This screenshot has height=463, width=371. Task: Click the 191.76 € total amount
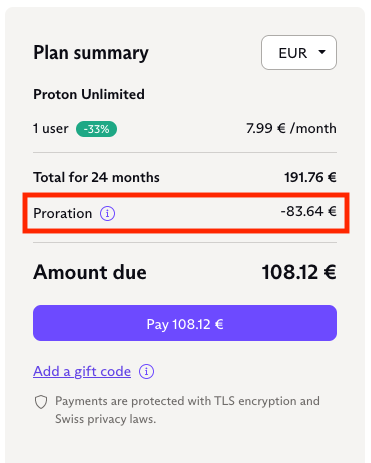[310, 177]
